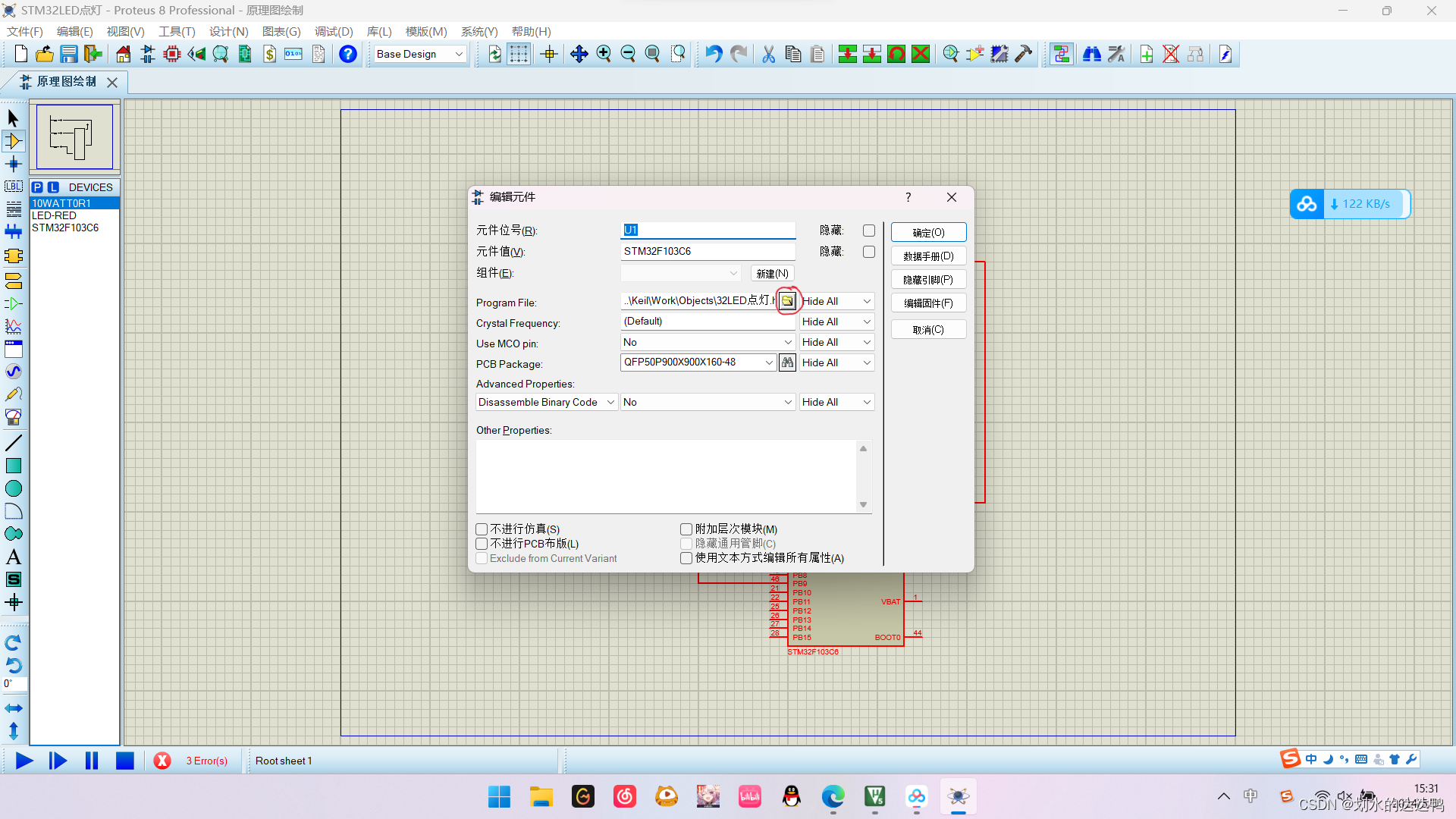Click the Undo arrow in toolbar
Image resolution: width=1456 pixels, height=819 pixels.
click(714, 54)
